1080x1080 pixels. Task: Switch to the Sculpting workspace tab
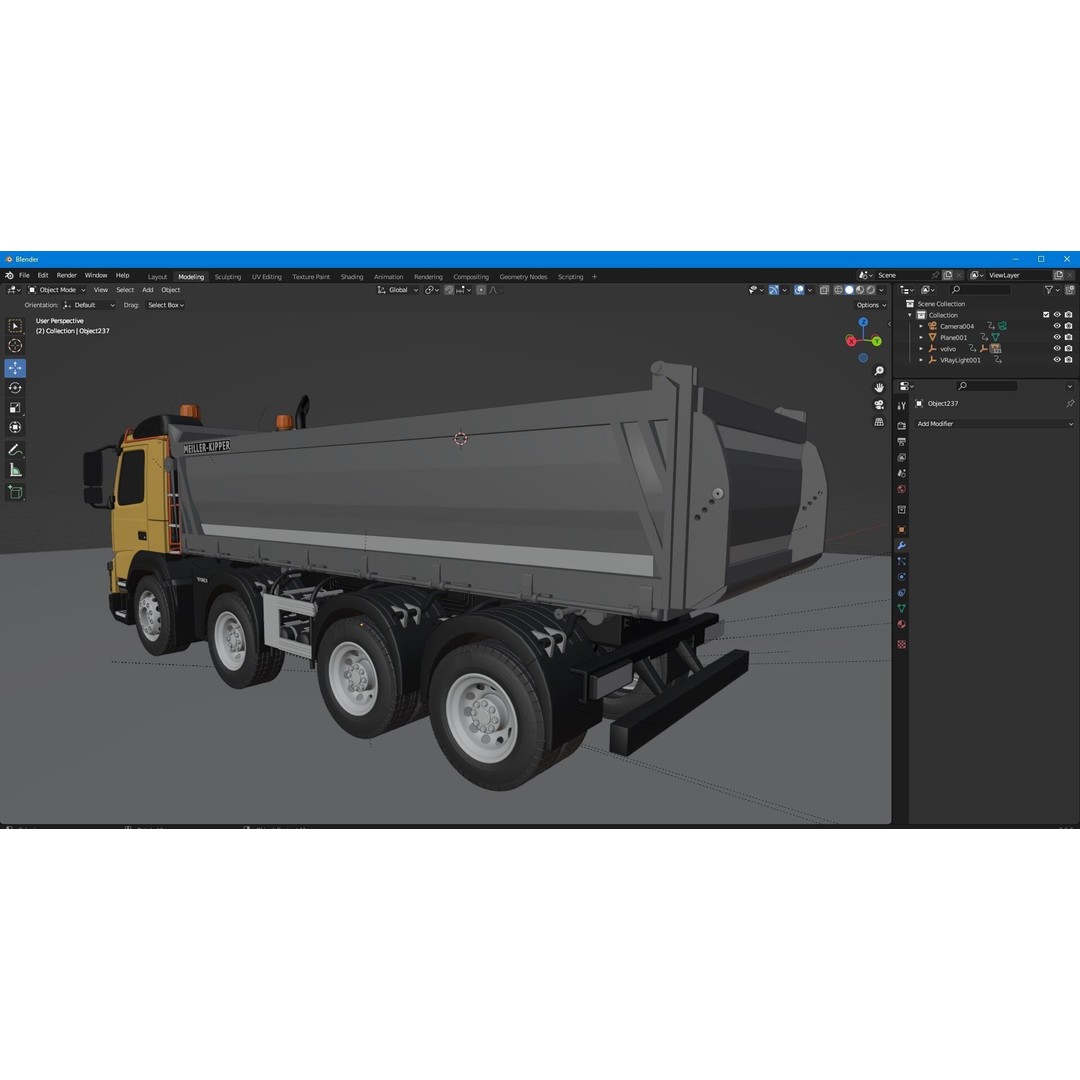pyautogui.click(x=227, y=277)
